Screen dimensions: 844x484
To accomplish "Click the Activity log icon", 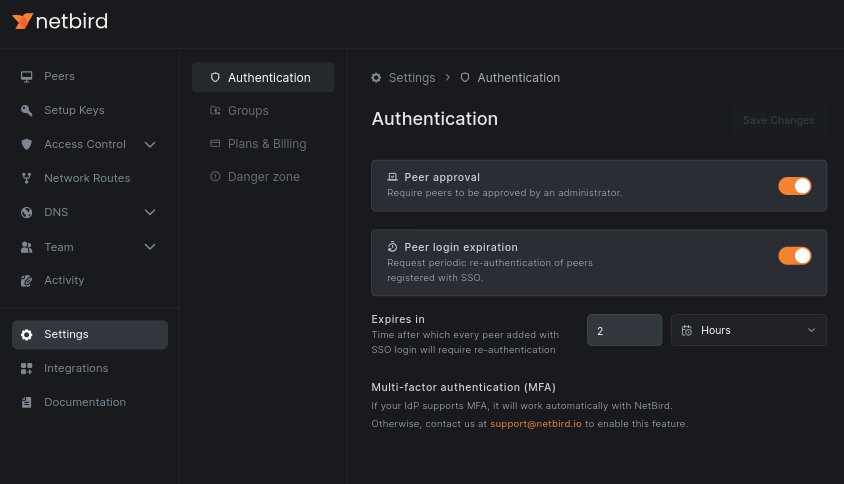I will coord(26,281).
